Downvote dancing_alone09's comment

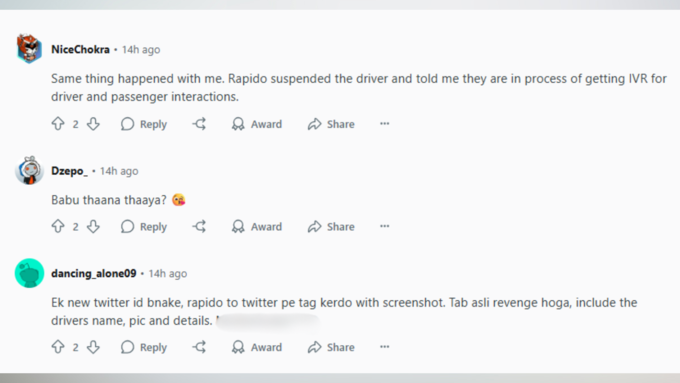[93, 347]
